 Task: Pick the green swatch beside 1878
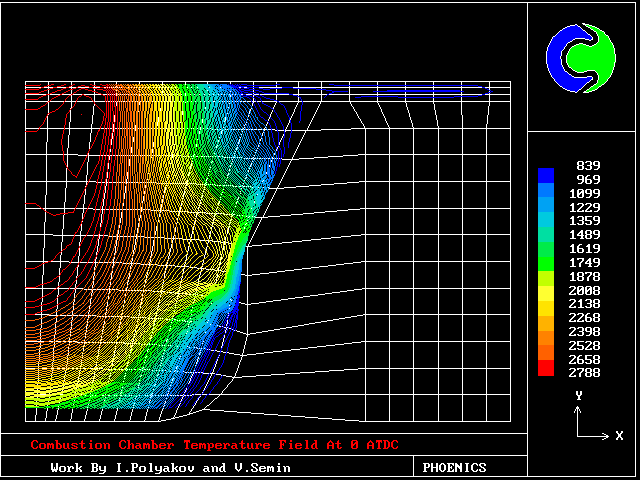pos(545,276)
